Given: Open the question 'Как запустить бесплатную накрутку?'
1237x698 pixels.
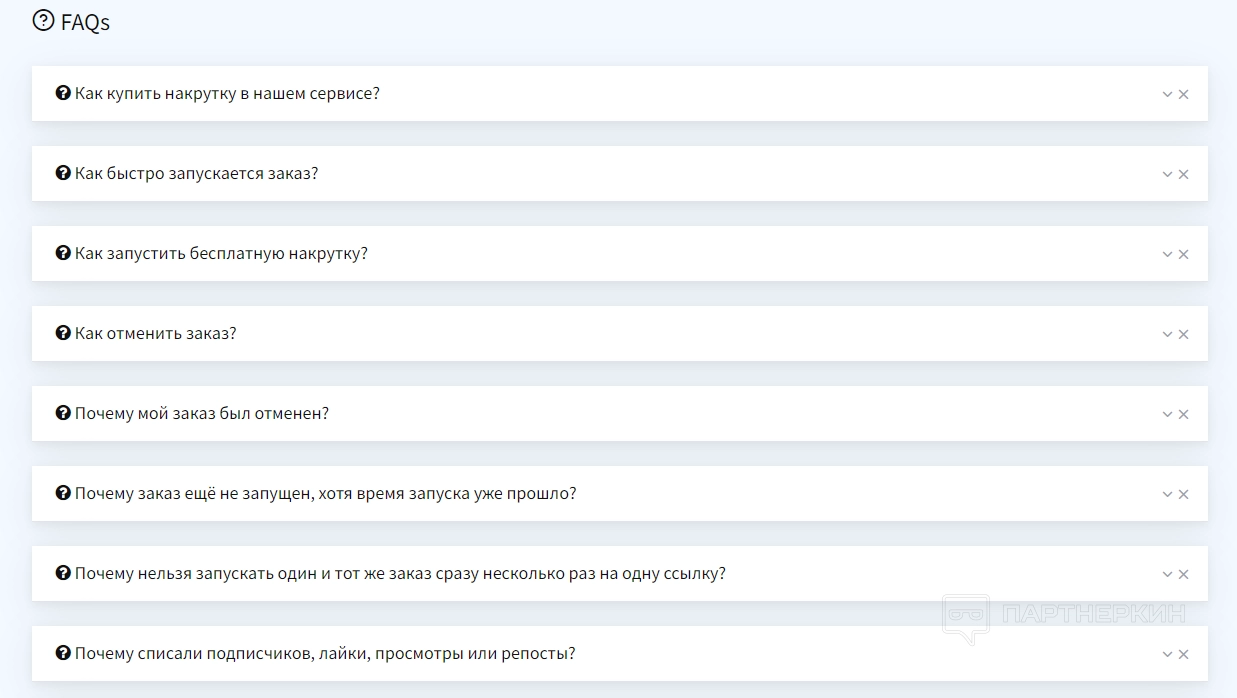Looking at the screenshot, I should click(x=221, y=253).
